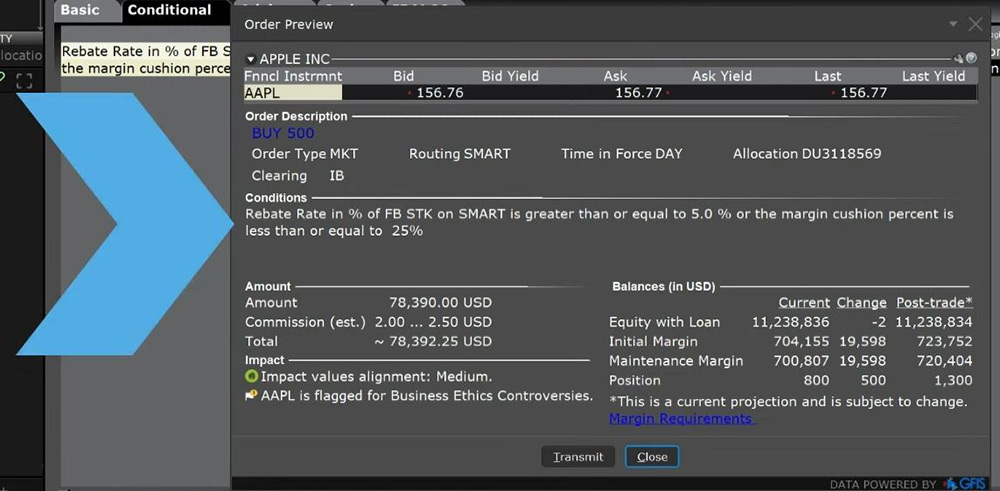Image resolution: width=1000 pixels, height=491 pixels.
Task: Click the business ethics controversy flag icon
Action: [x=251, y=396]
